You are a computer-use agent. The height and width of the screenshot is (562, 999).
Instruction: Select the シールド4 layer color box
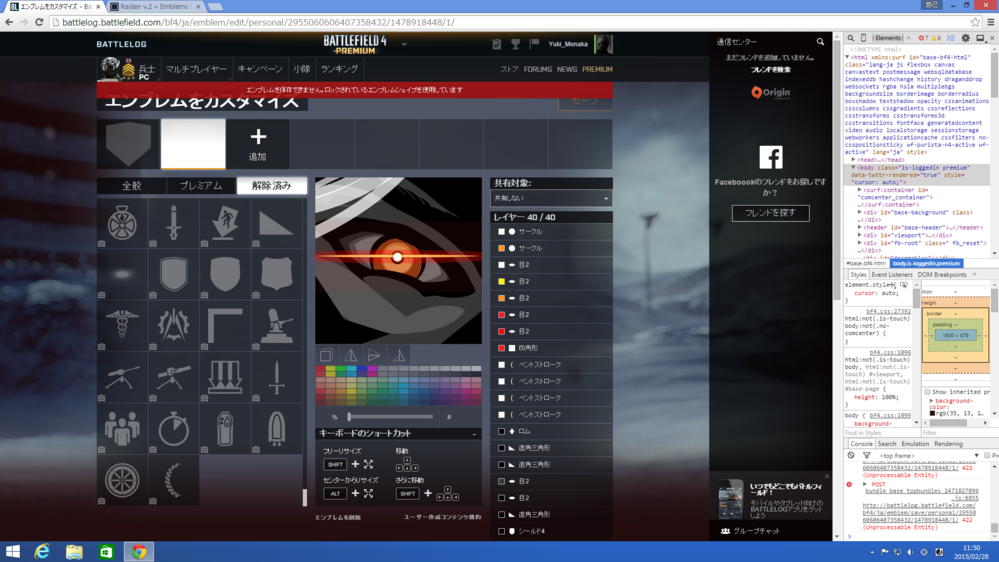501,531
